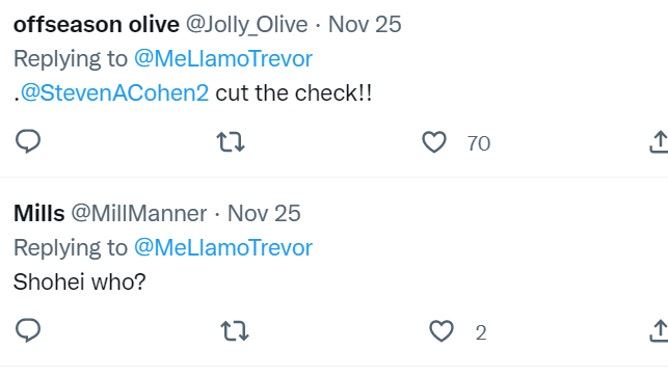Open Mills' profile name
The width and height of the screenshot is (668, 376).
click(x=39, y=213)
